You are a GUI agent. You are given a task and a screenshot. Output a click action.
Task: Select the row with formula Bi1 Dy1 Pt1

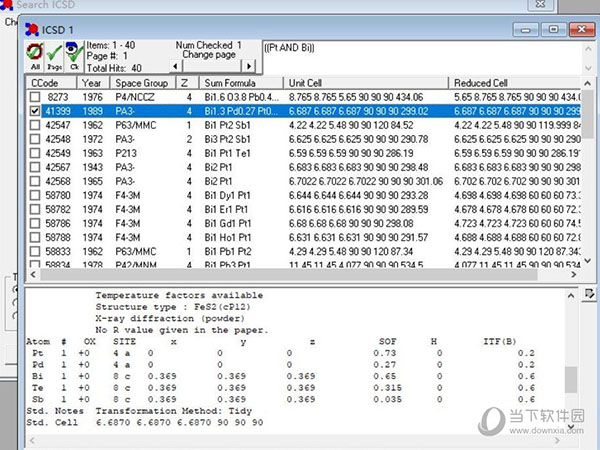305,195
